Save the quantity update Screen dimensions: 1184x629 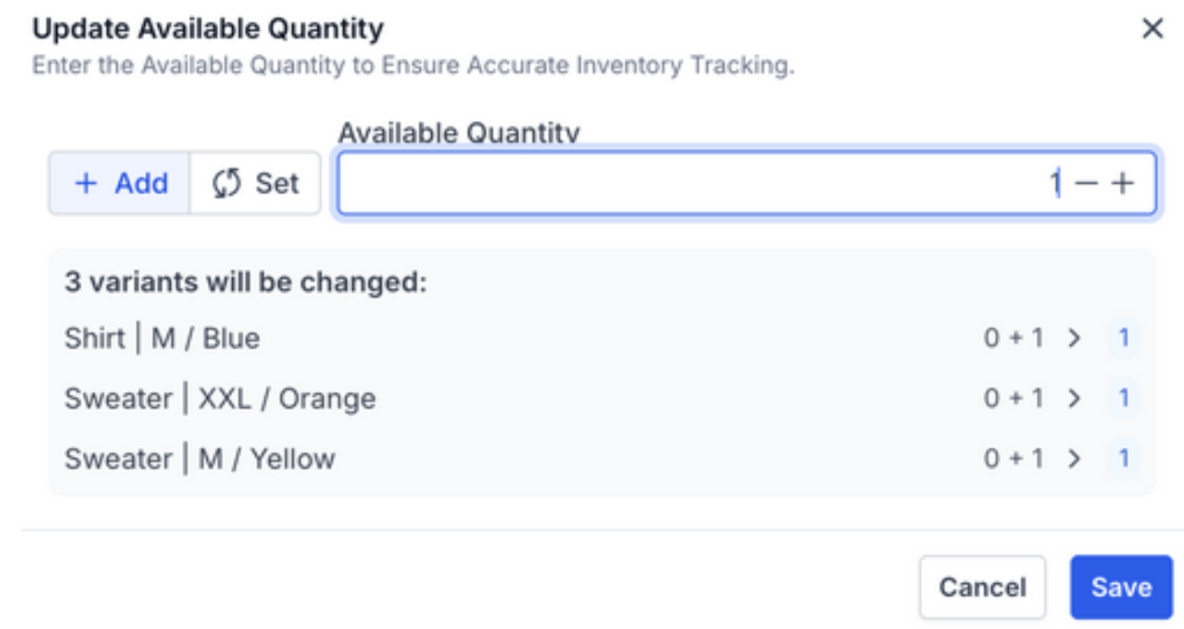pos(1120,587)
